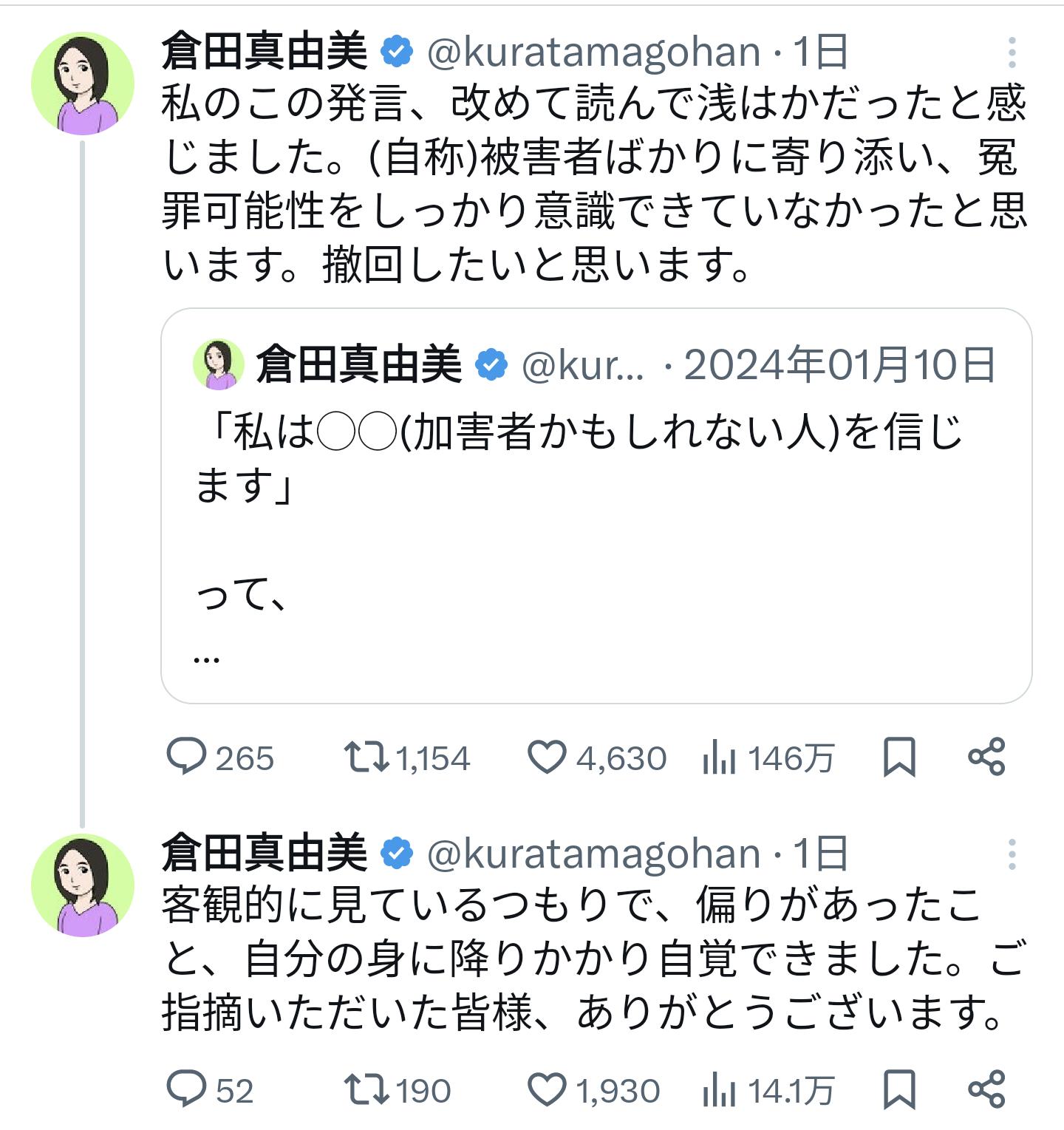The height and width of the screenshot is (1130, 1064).
Task: Open more options for the first tweet
Action: 1012,52
